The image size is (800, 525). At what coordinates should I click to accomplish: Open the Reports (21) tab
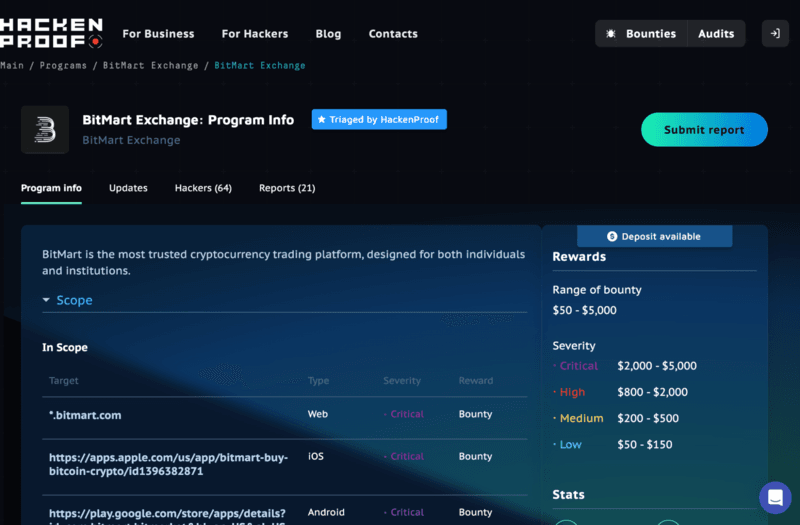pyautogui.click(x=287, y=188)
